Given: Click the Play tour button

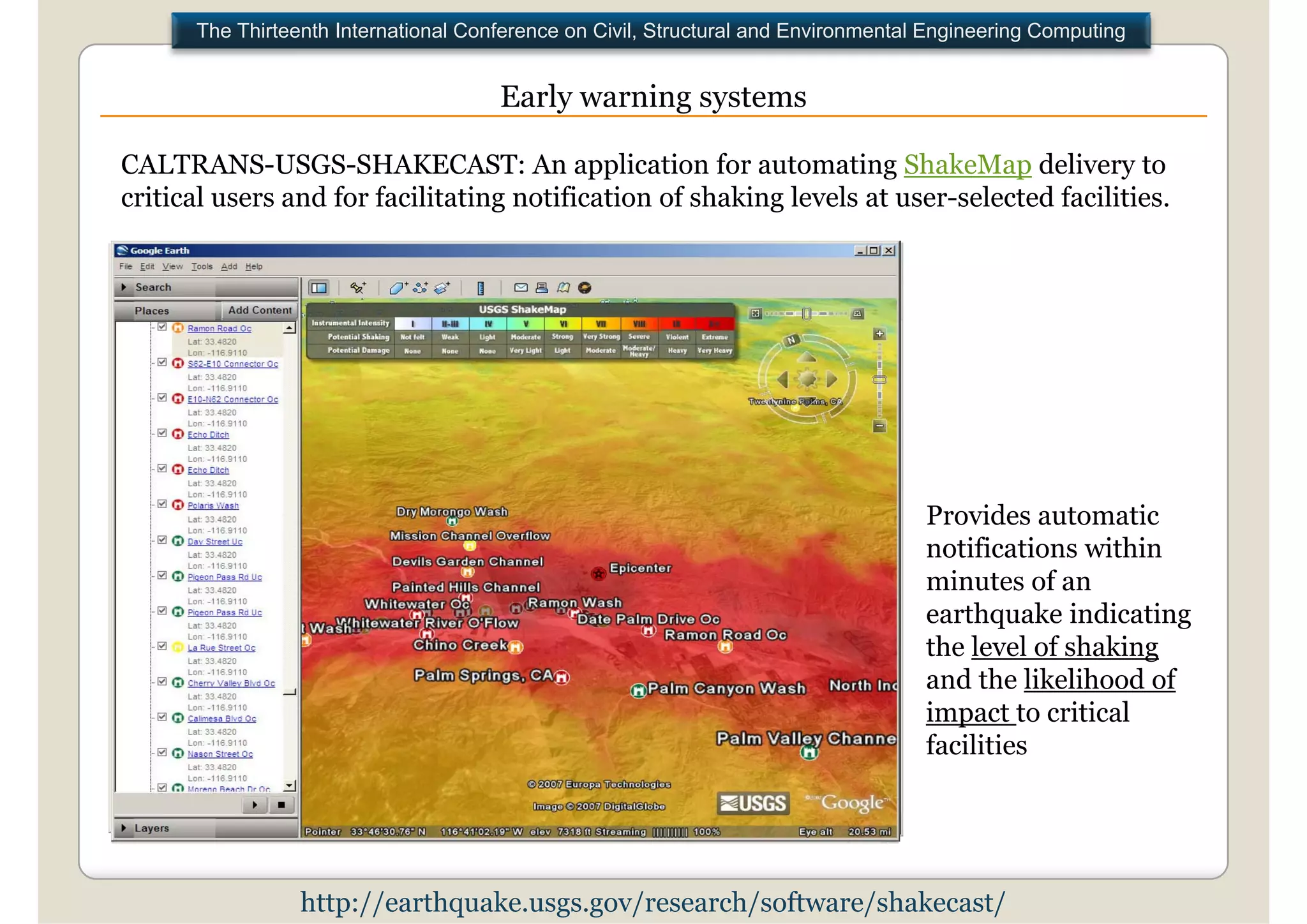Looking at the screenshot, I should (x=255, y=805).
